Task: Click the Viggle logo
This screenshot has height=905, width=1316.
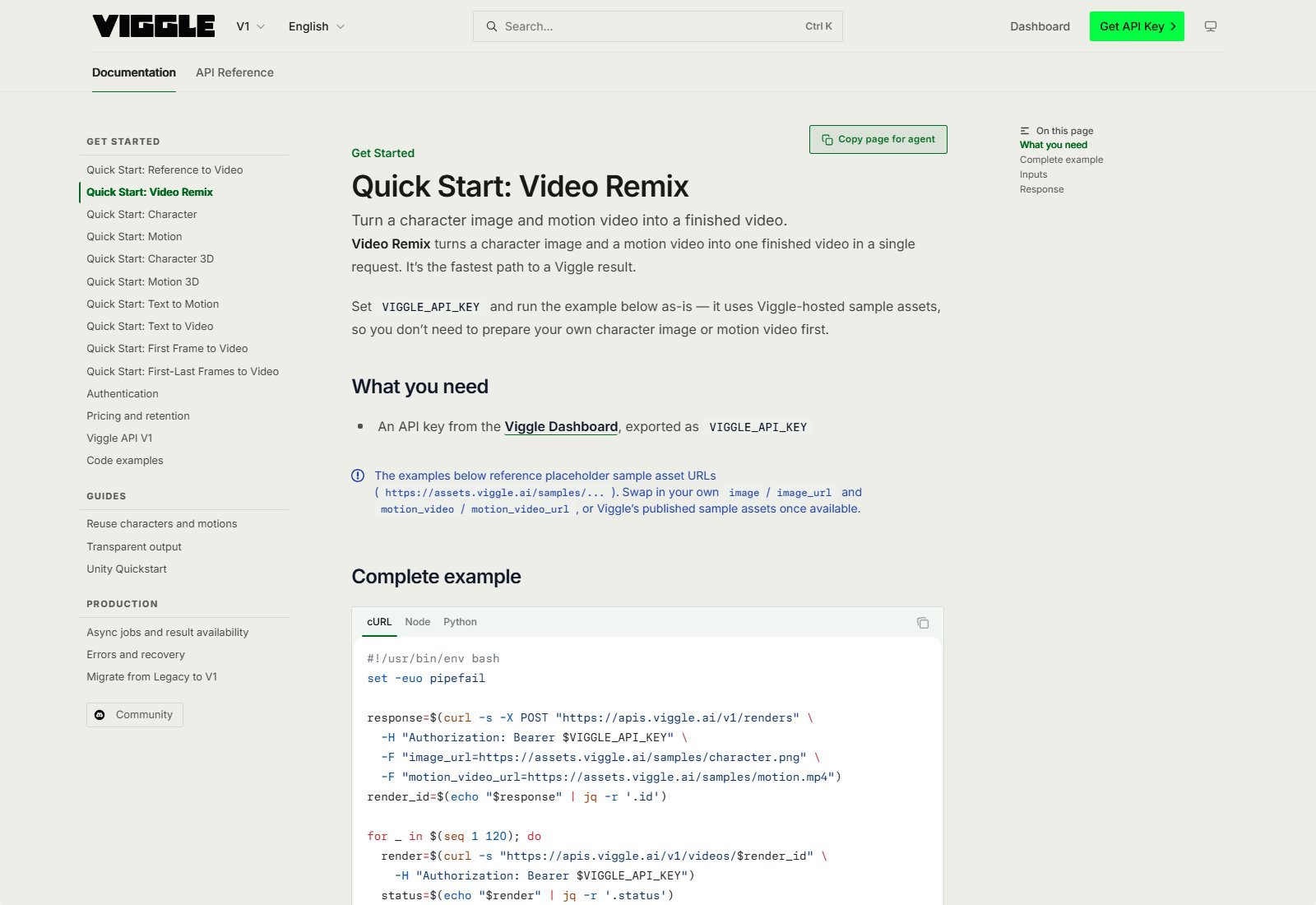Action: [x=154, y=26]
